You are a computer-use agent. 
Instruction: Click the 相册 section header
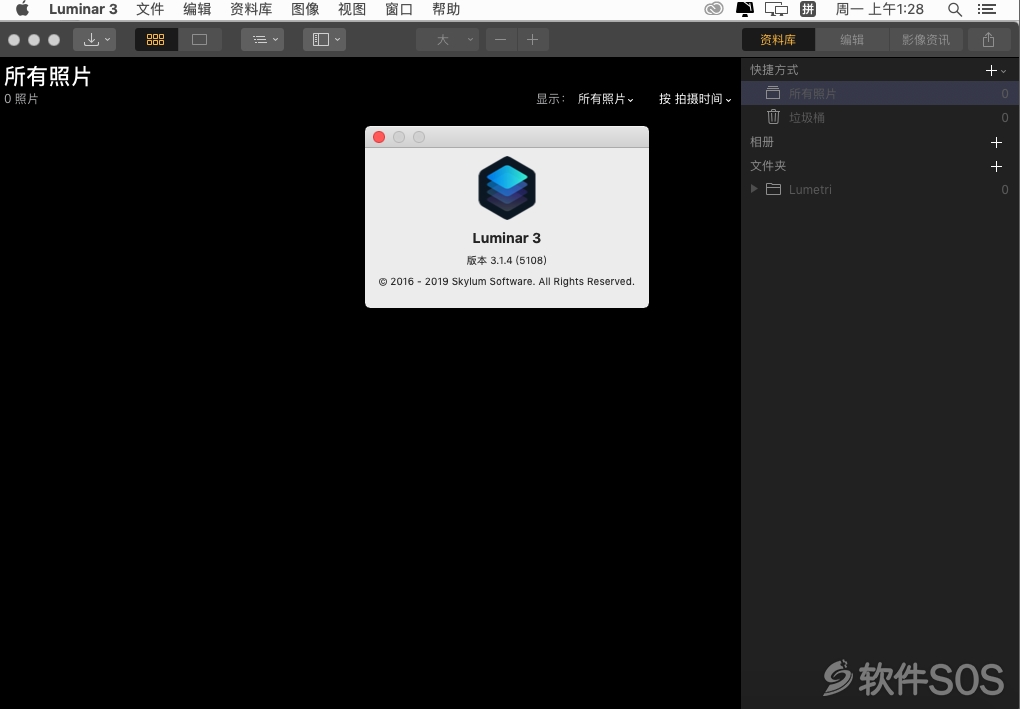(762, 142)
